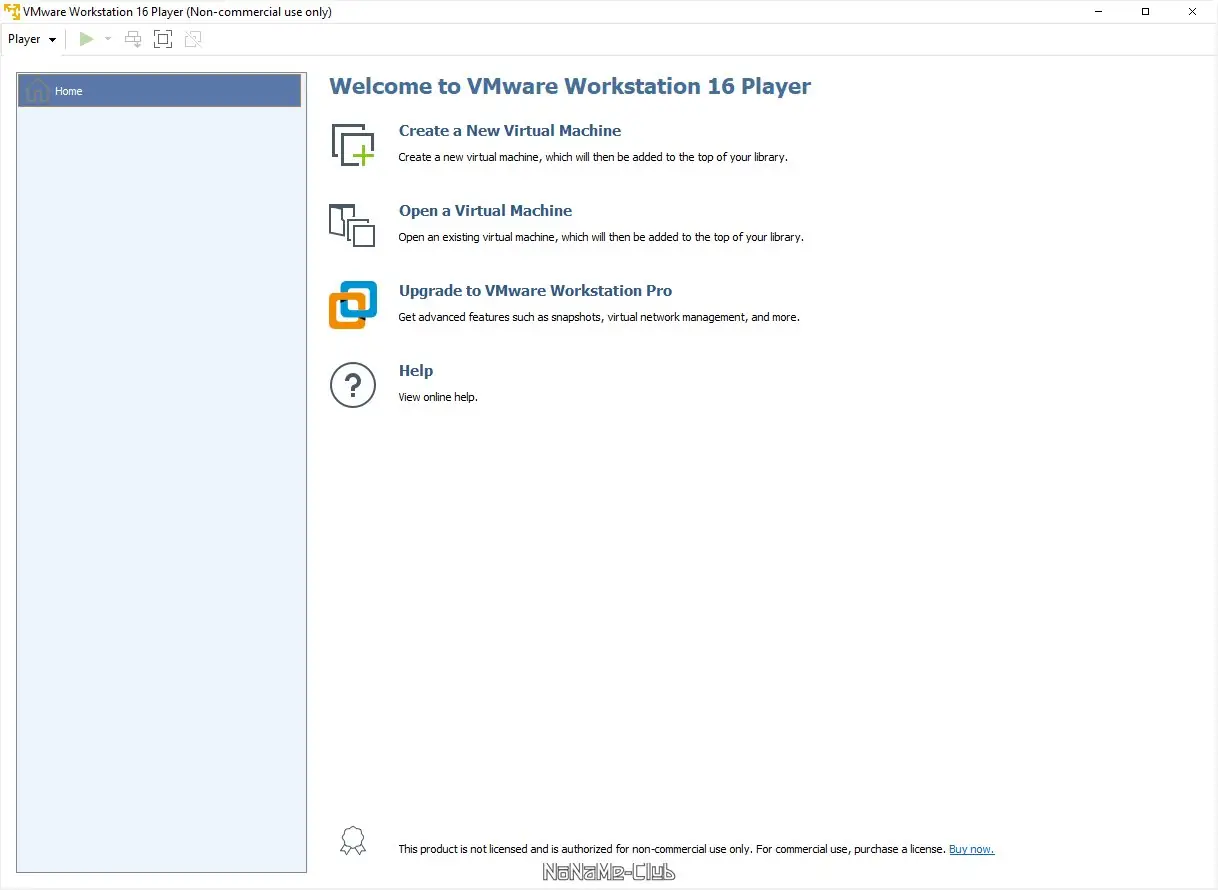Click the Home house icon in sidebar

[38, 90]
